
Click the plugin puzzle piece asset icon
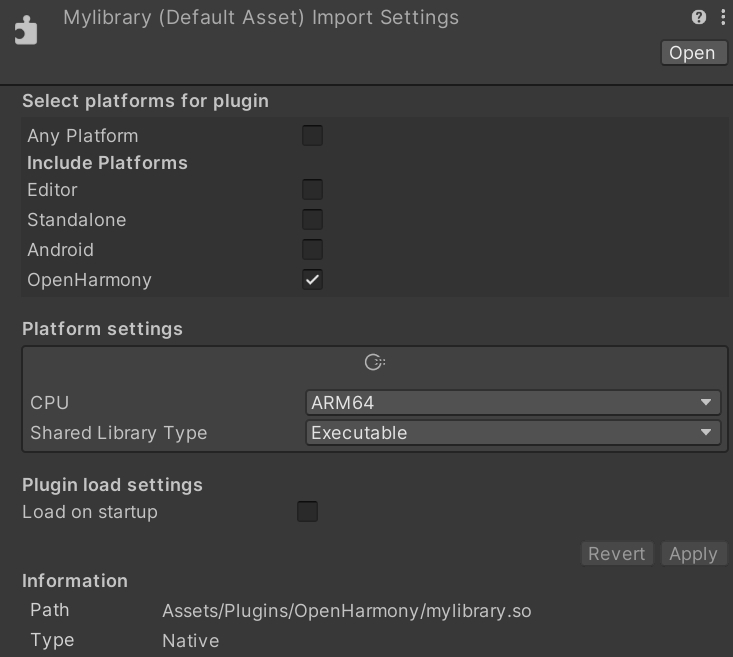point(25,30)
